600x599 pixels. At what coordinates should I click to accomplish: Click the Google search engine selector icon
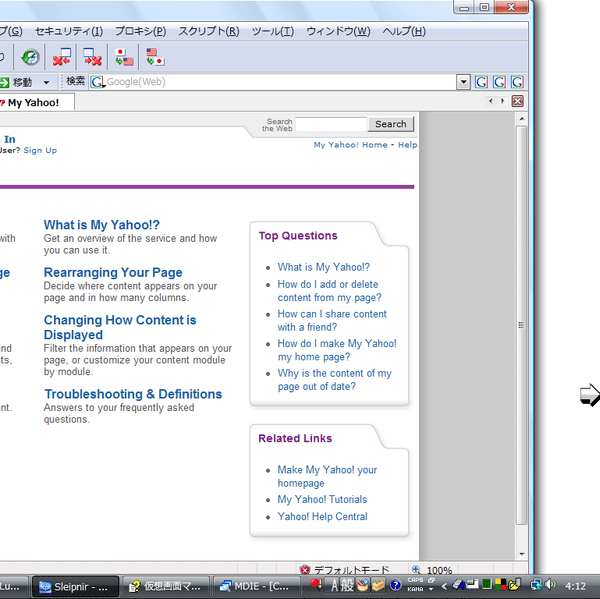click(x=98, y=82)
